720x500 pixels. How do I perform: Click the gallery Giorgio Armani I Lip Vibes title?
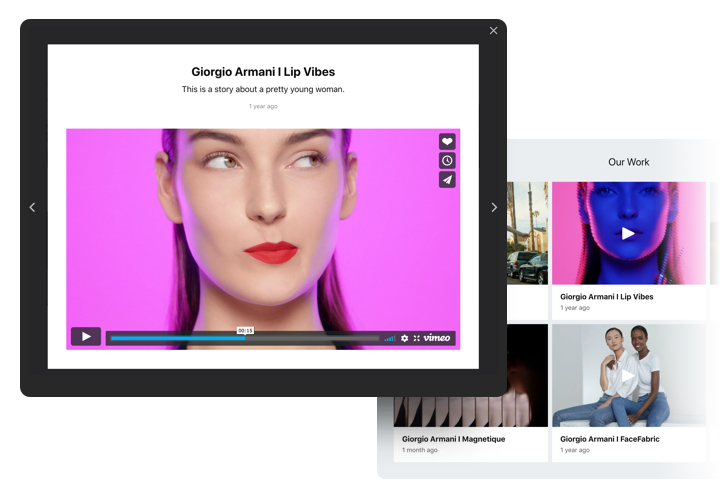tap(606, 297)
